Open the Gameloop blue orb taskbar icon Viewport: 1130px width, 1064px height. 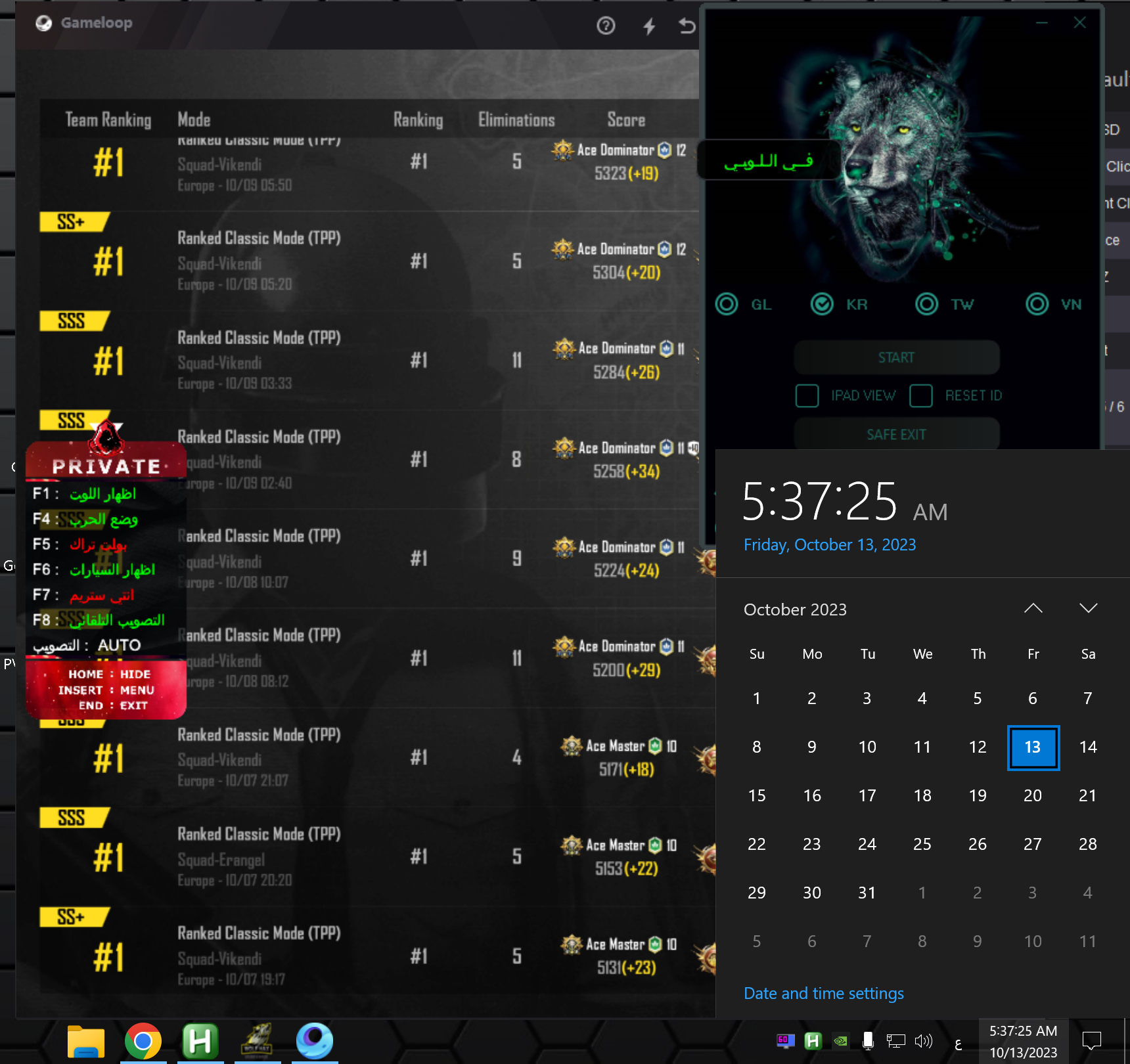315,1042
